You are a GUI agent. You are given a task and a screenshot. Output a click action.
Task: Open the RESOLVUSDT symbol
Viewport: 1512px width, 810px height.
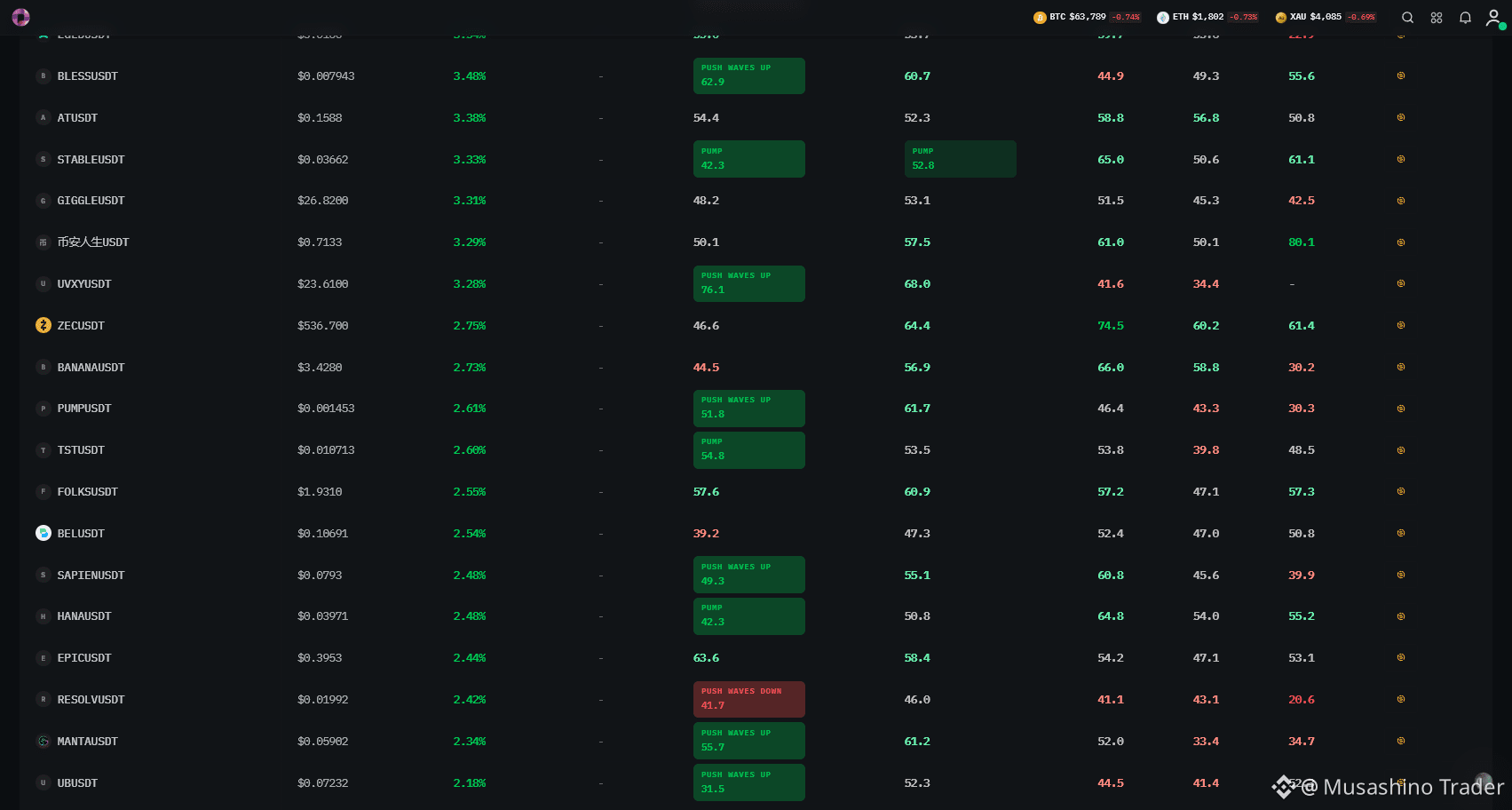point(91,700)
